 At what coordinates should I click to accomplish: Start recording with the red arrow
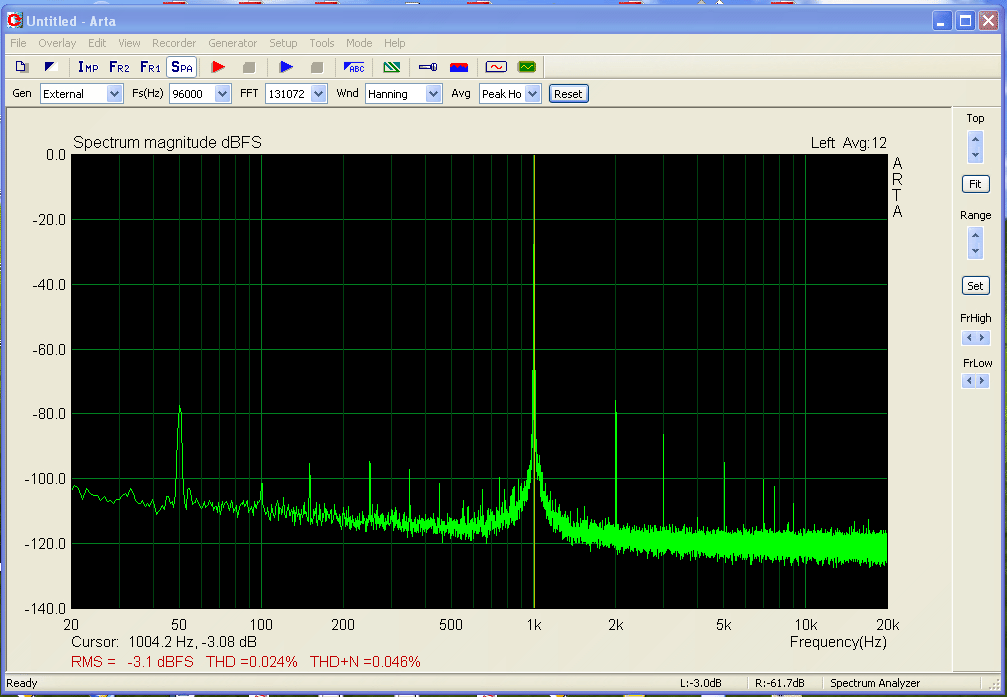point(218,67)
